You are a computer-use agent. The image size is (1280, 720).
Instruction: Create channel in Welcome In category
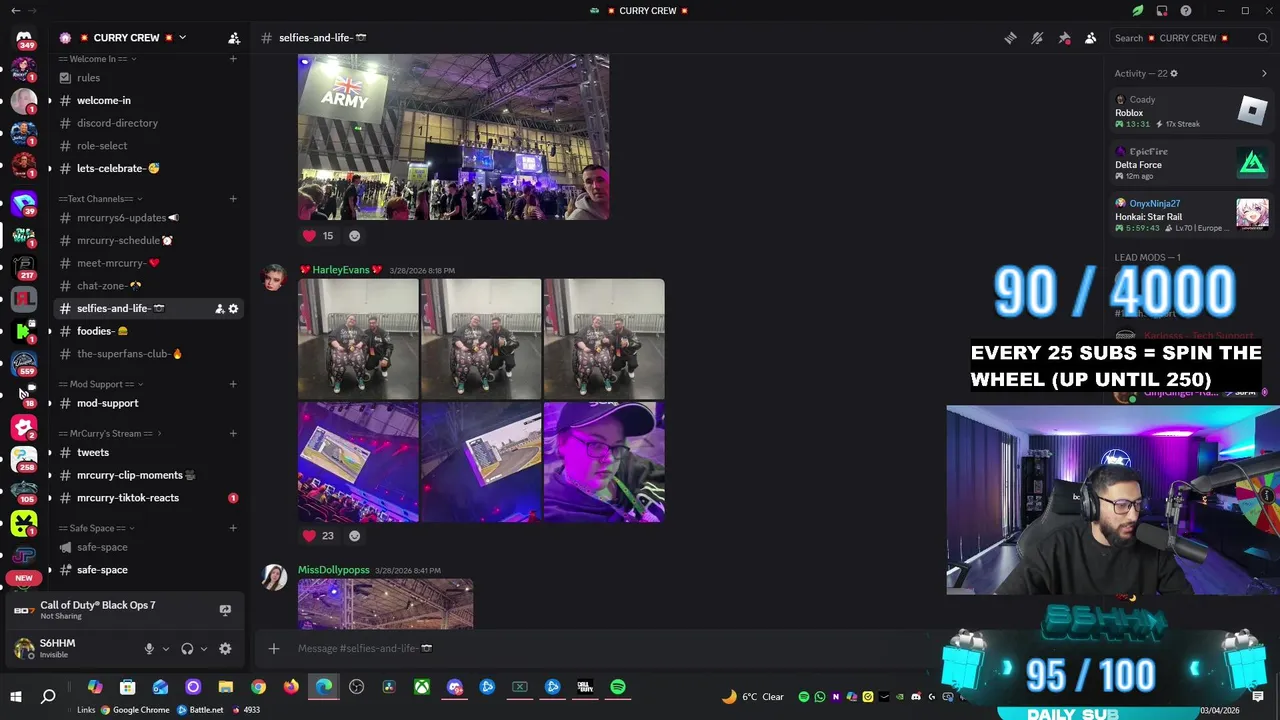click(233, 59)
